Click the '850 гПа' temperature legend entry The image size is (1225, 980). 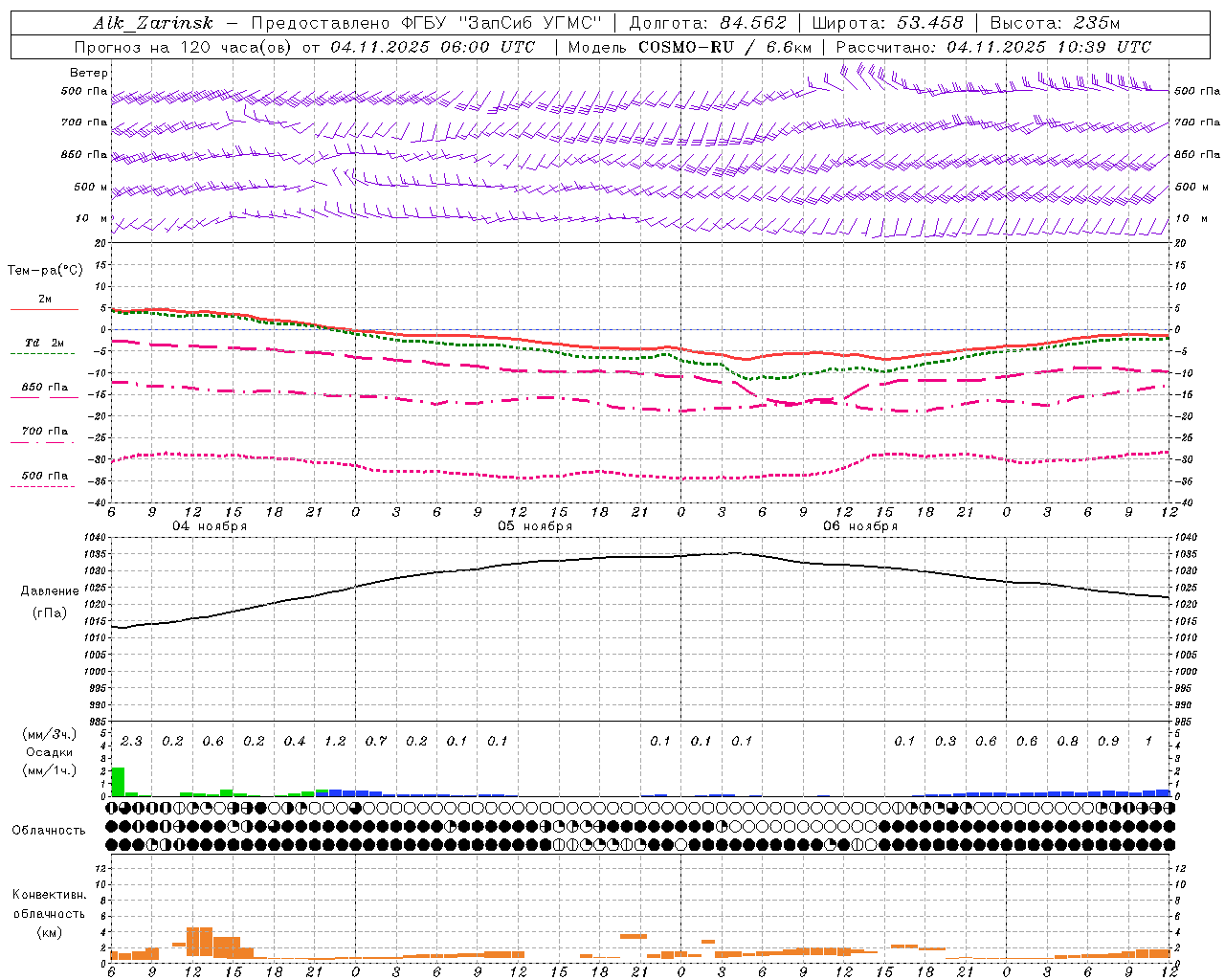tap(45, 388)
